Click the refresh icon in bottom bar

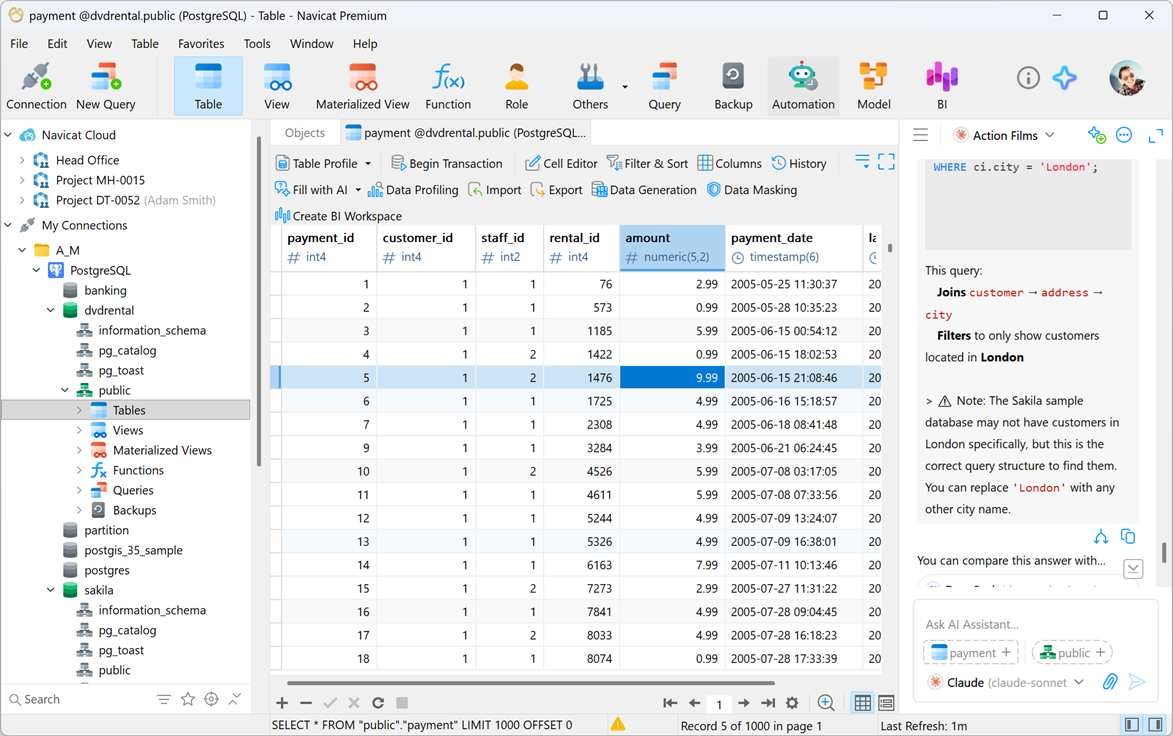[378, 702]
